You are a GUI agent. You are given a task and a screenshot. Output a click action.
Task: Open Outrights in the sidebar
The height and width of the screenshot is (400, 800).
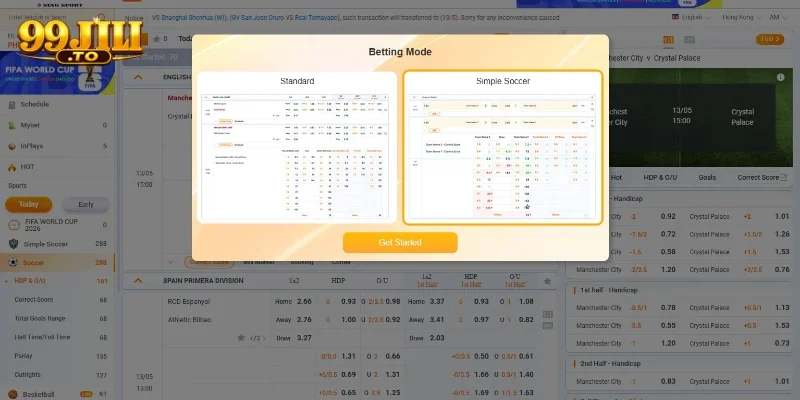(28, 375)
